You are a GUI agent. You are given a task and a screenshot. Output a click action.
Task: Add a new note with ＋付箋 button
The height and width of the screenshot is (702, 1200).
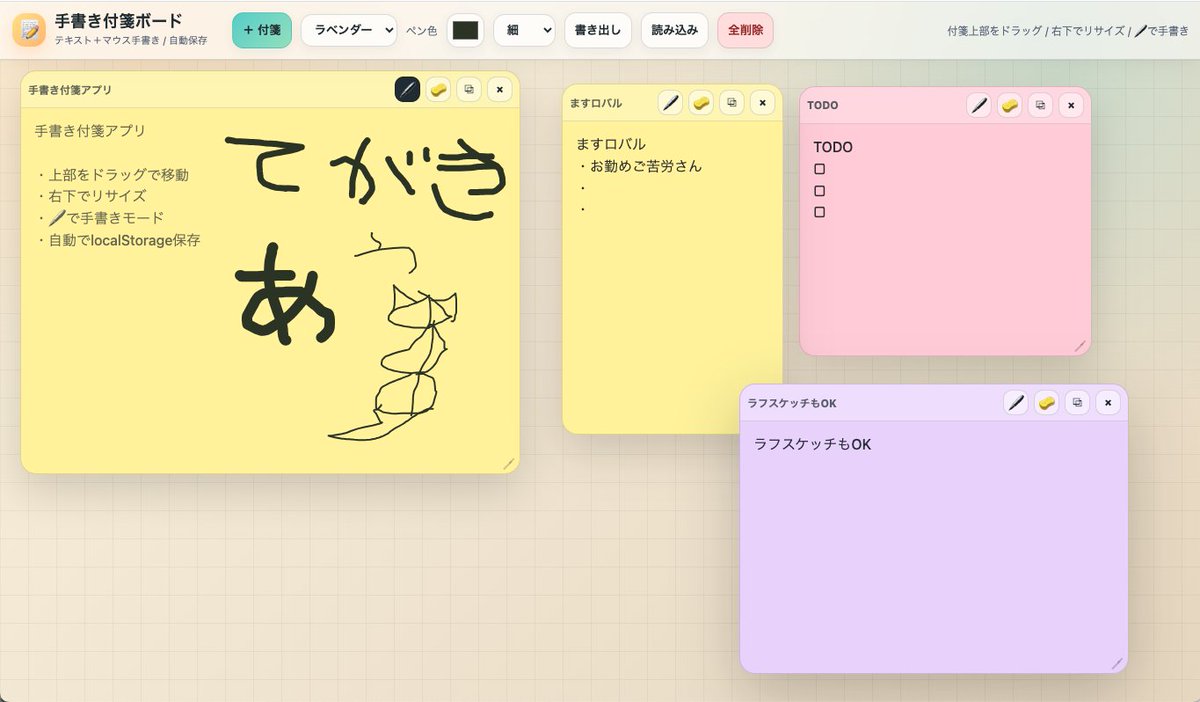[x=262, y=30]
